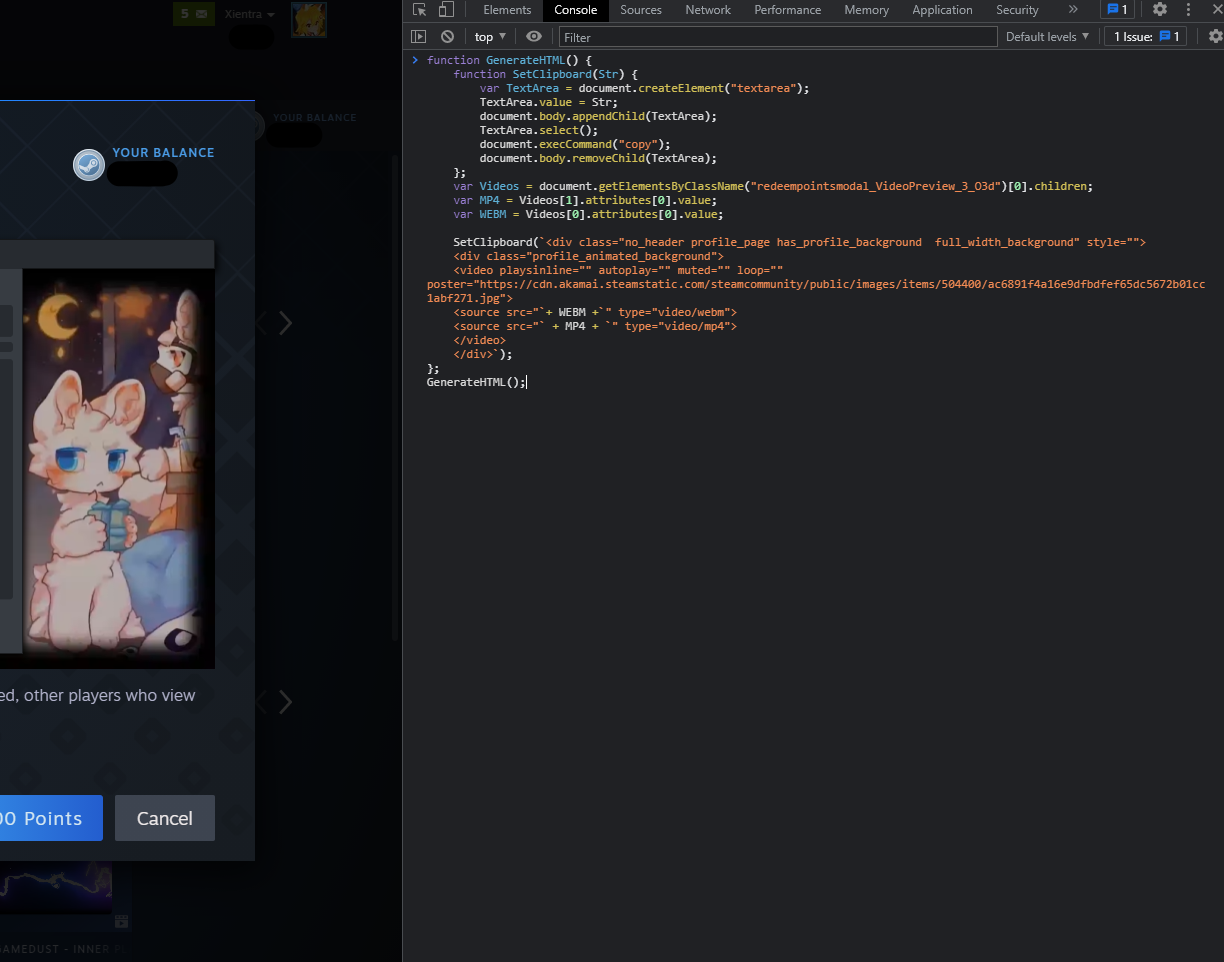Select the Console tab

pyautogui.click(x=576, y=10)
